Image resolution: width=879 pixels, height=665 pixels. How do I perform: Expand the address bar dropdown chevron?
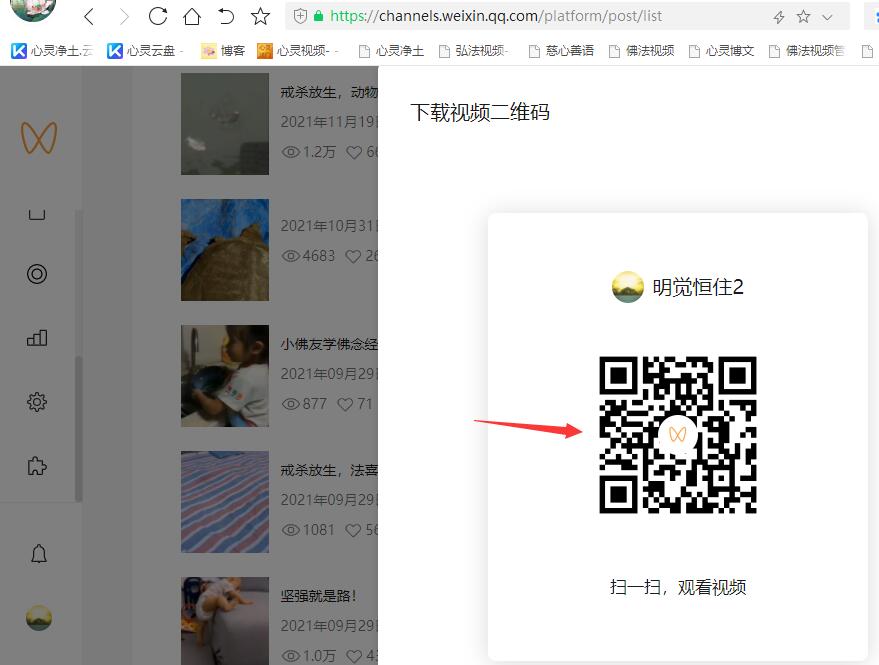(x=827, y=17)
